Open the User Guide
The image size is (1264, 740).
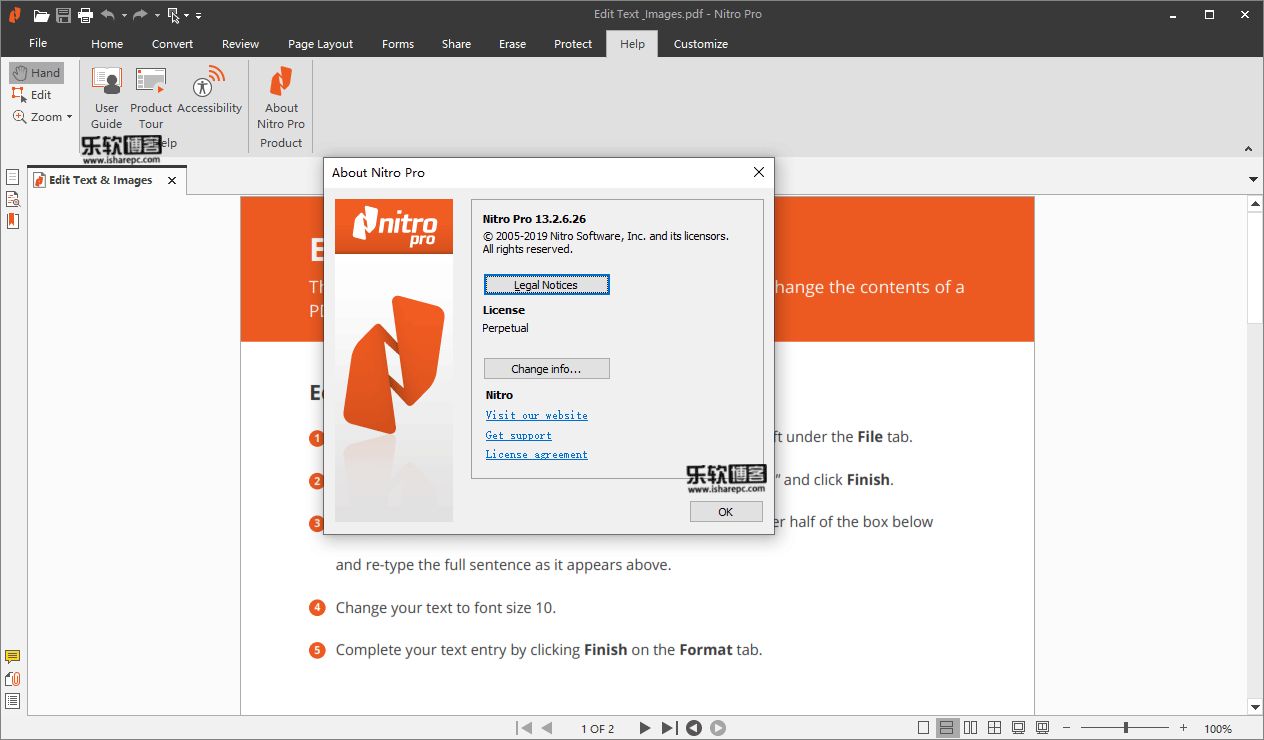click(107, 98)
